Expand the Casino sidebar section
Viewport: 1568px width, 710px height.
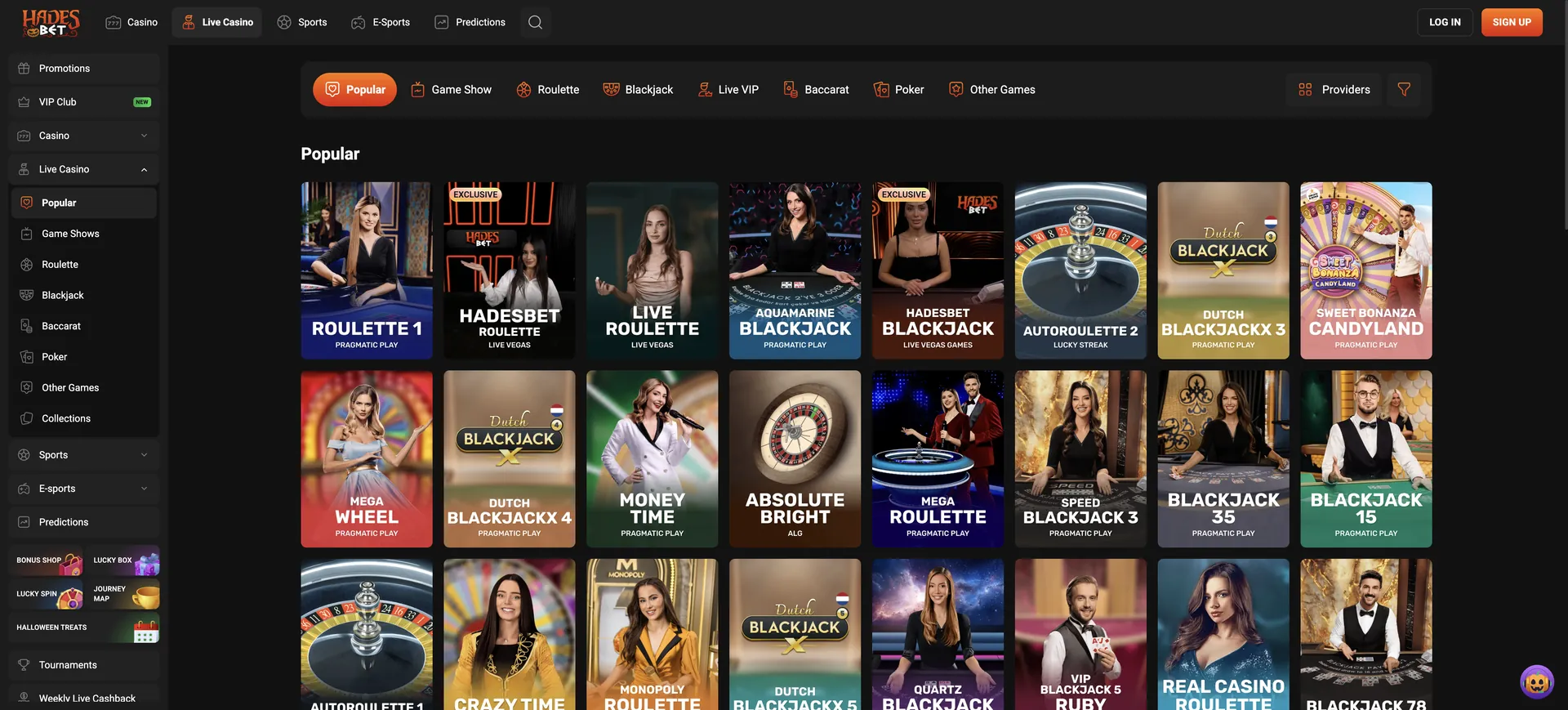pos(84,136)
